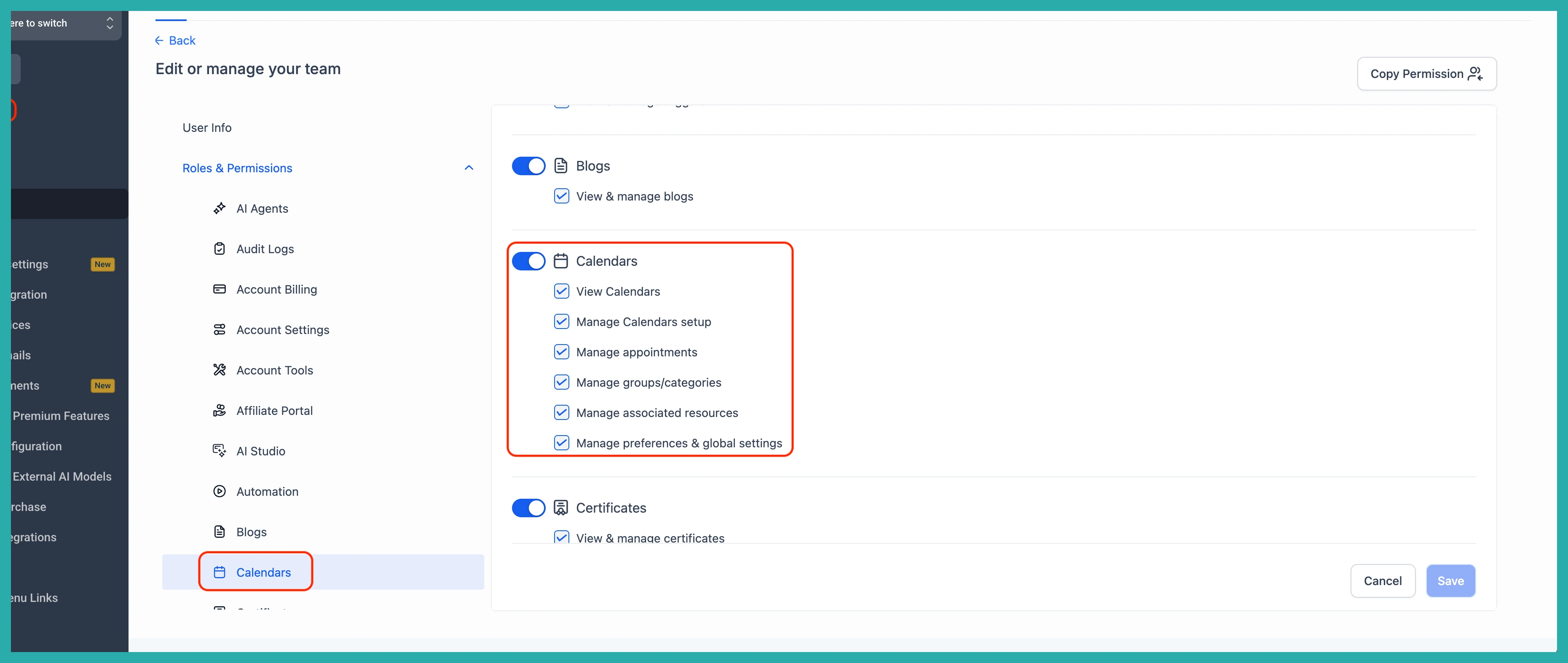The height and width of the screenshot is (663, 1568).
Task: Toggle off the Certificates permission switch
Action: (x=528, y=508)
